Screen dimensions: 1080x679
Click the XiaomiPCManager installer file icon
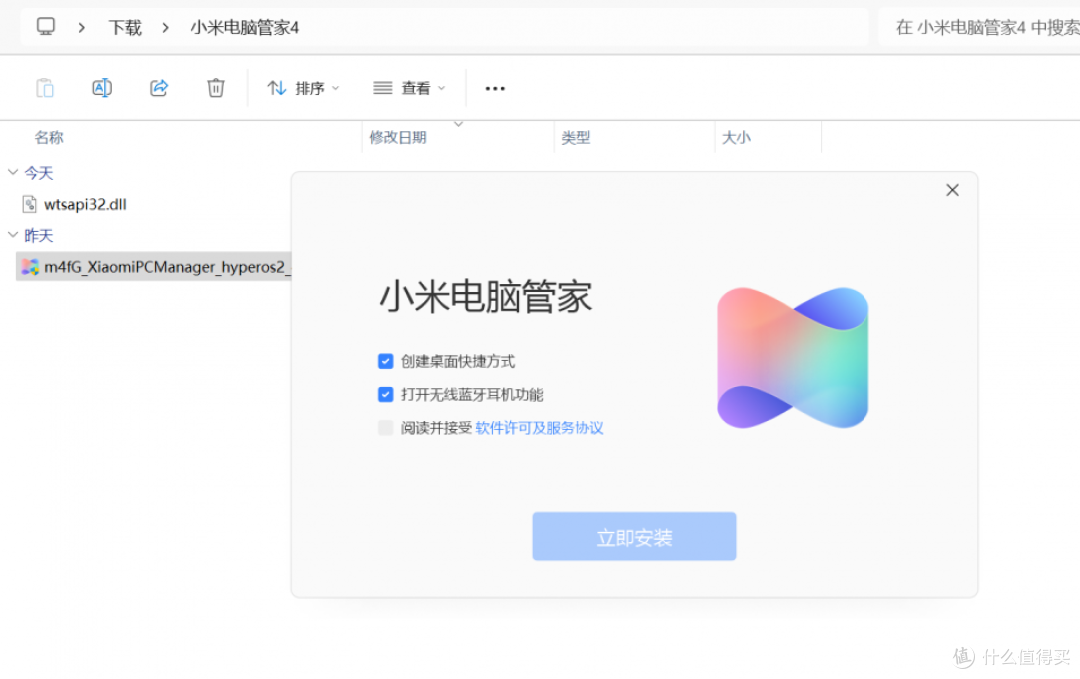30,267
